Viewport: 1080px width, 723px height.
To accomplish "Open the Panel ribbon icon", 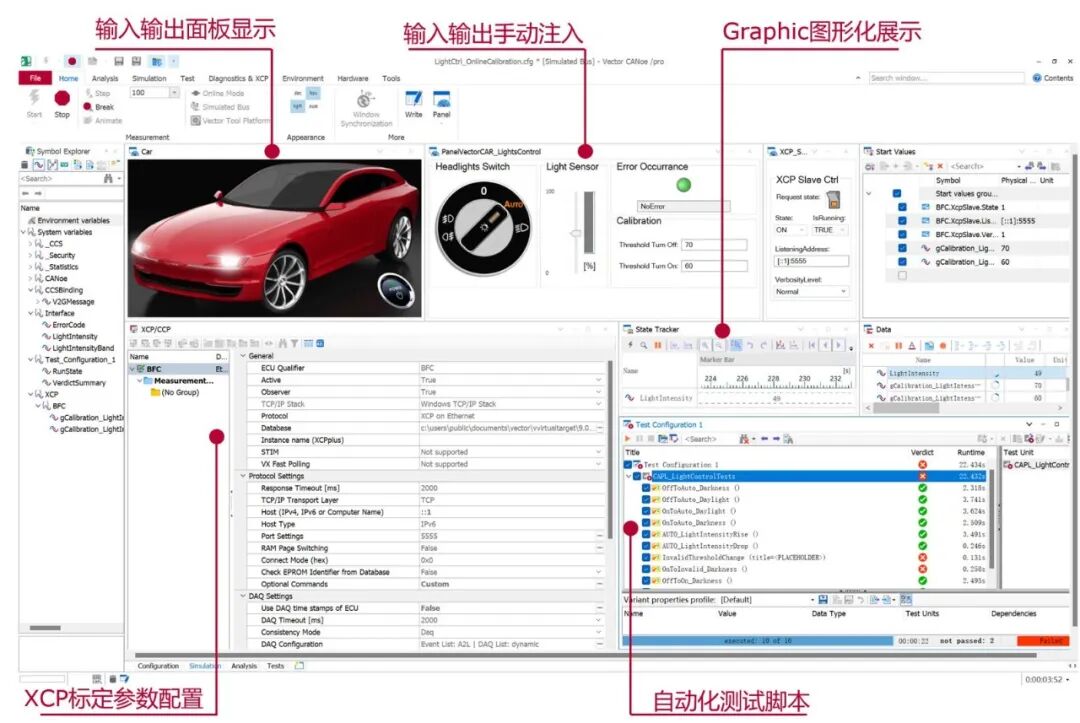I will (x=441, y=102).
